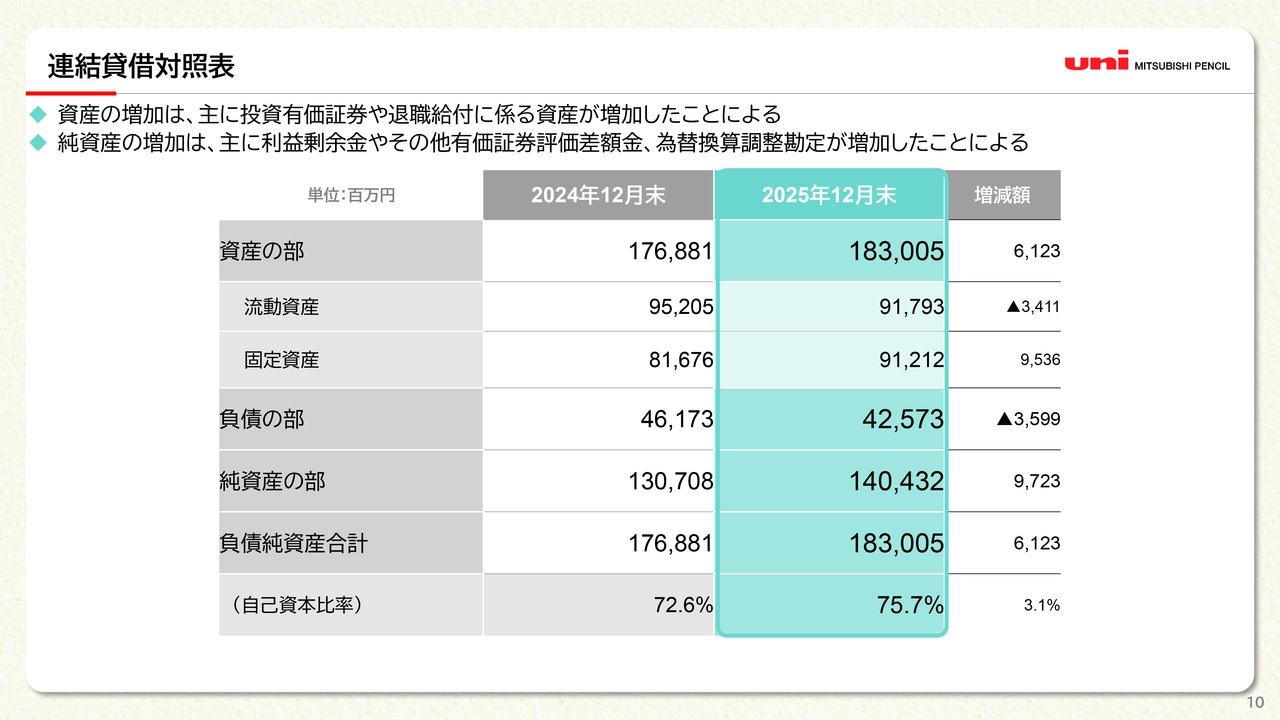This screenshot has width=1280, height=720.
Task: Click the second teal diamond bullet
Action: (39, 142)
